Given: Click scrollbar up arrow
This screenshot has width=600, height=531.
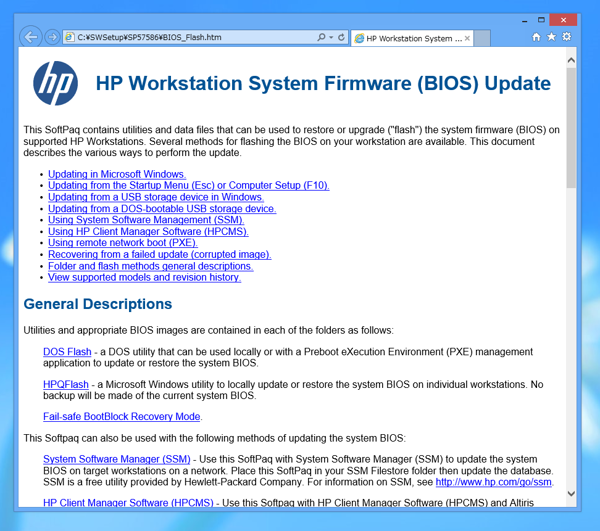Looking at the screenshot, I should (x=571, y=60).
